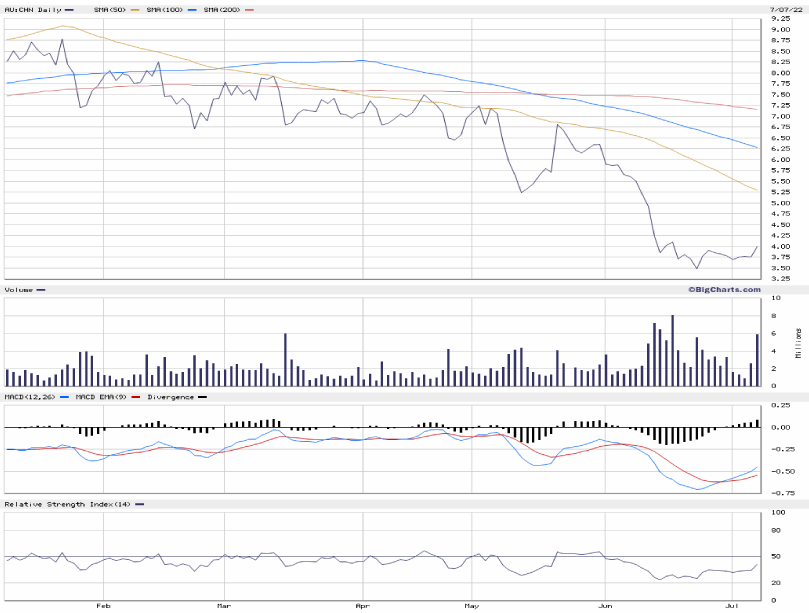Screen dimensions: 809x613
Task: Click the SMA(200) legend line swatch
Action: click(x=248, y=9)
